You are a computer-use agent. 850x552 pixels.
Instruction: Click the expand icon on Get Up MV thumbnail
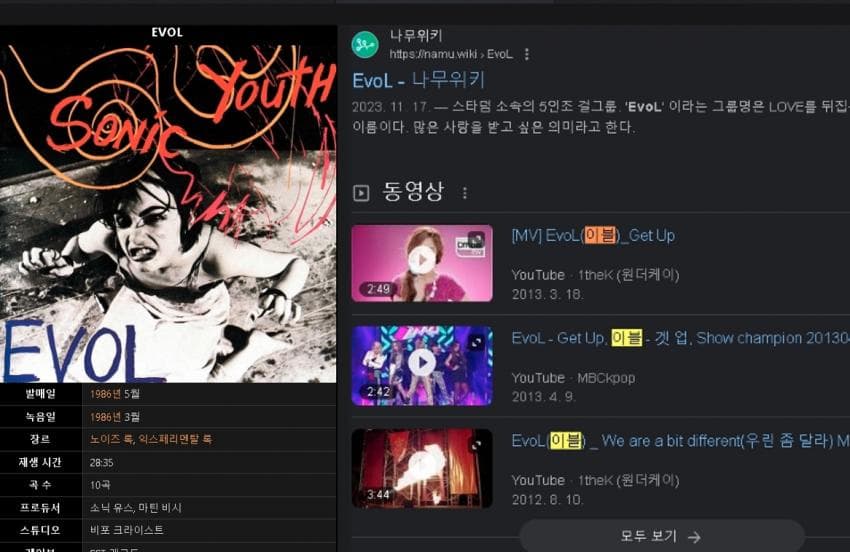[476, 239]
